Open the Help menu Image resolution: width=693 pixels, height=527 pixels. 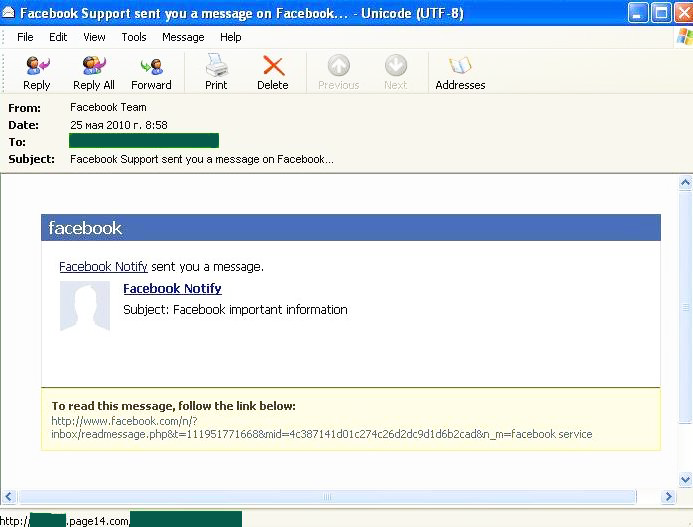231,37
